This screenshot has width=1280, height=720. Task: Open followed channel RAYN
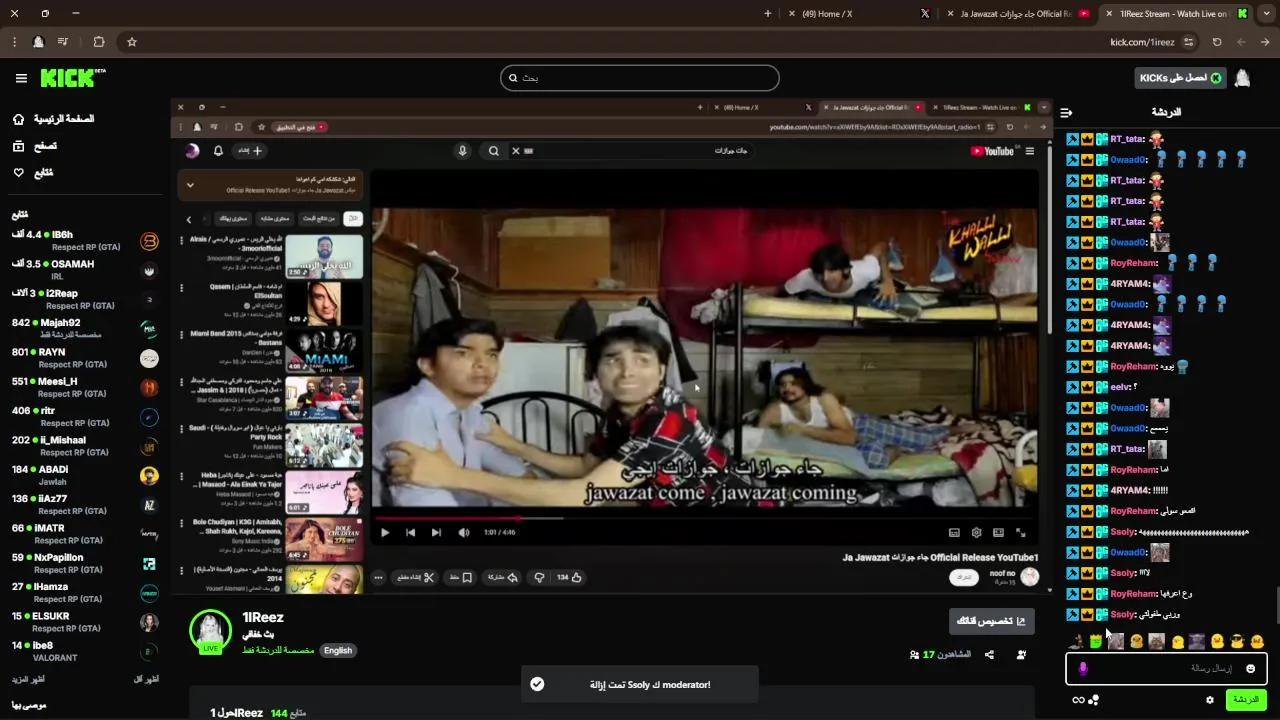point(84,358)
